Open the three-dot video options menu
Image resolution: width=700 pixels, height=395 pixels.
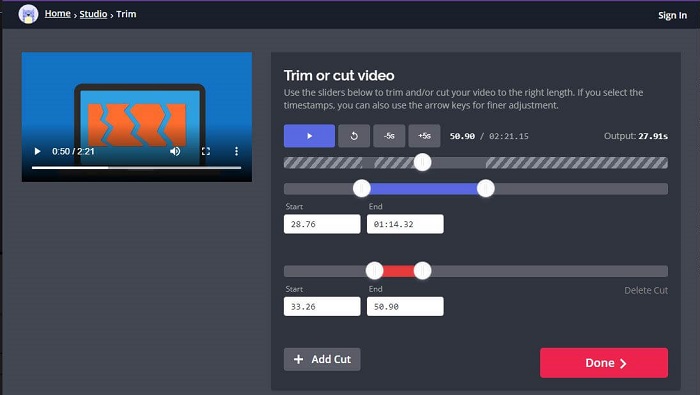(236, 151)
